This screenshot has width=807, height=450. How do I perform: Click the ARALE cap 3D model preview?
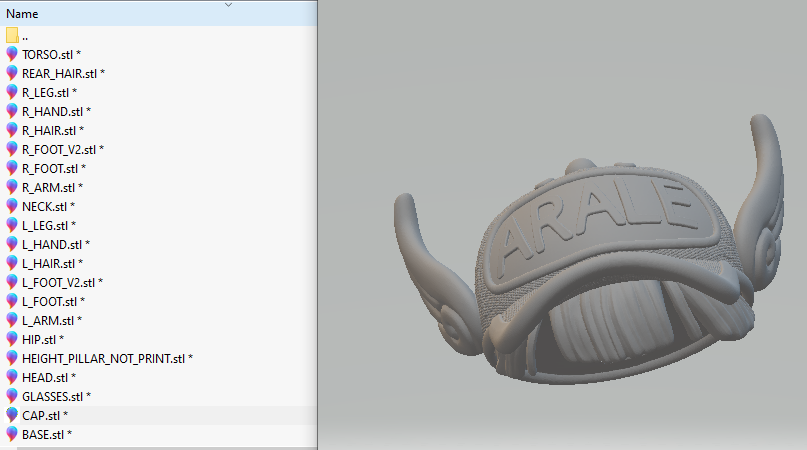(589, 250)
